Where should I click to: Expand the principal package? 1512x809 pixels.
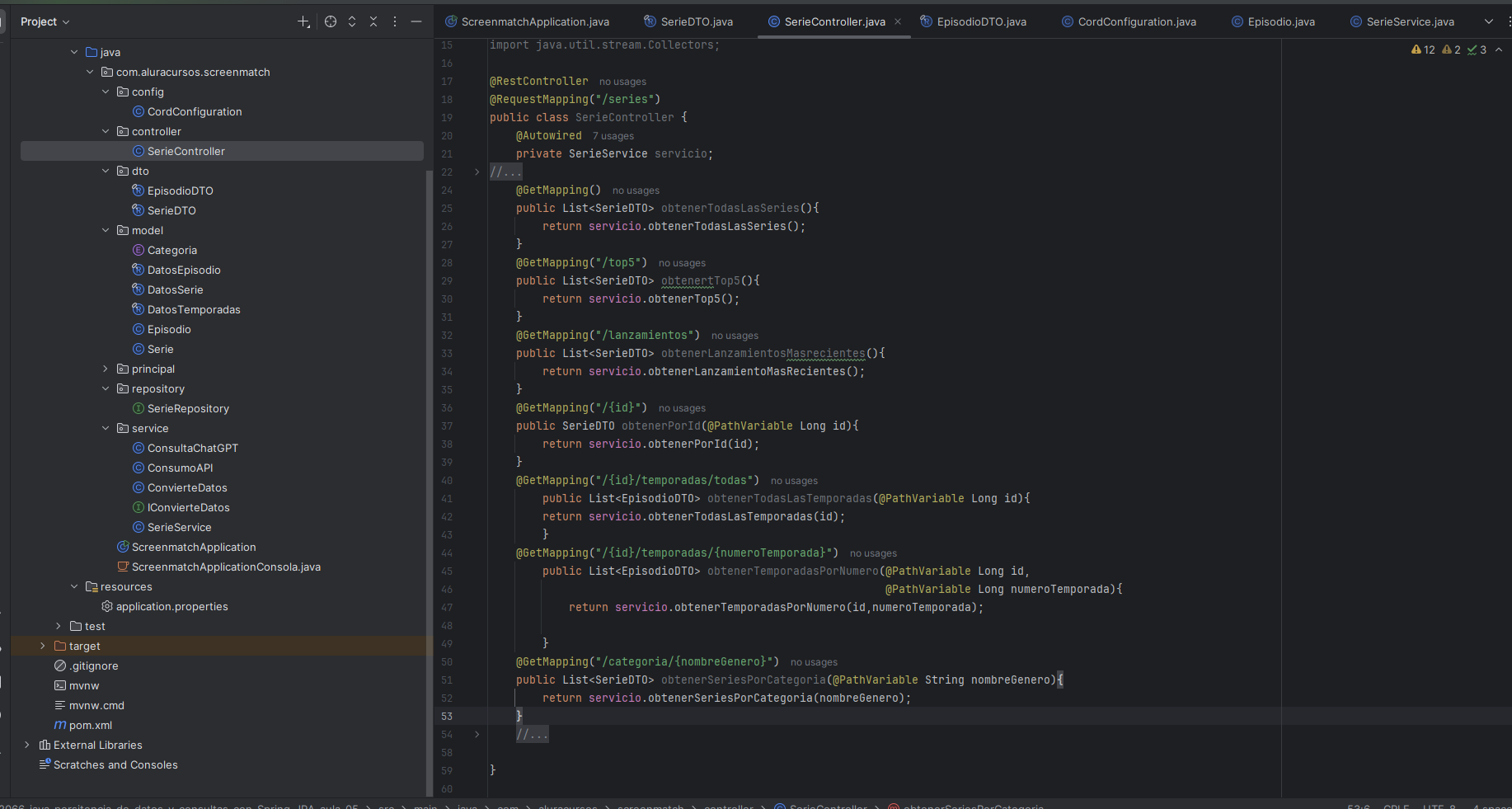pyautogui.click(x=106, y=369)
